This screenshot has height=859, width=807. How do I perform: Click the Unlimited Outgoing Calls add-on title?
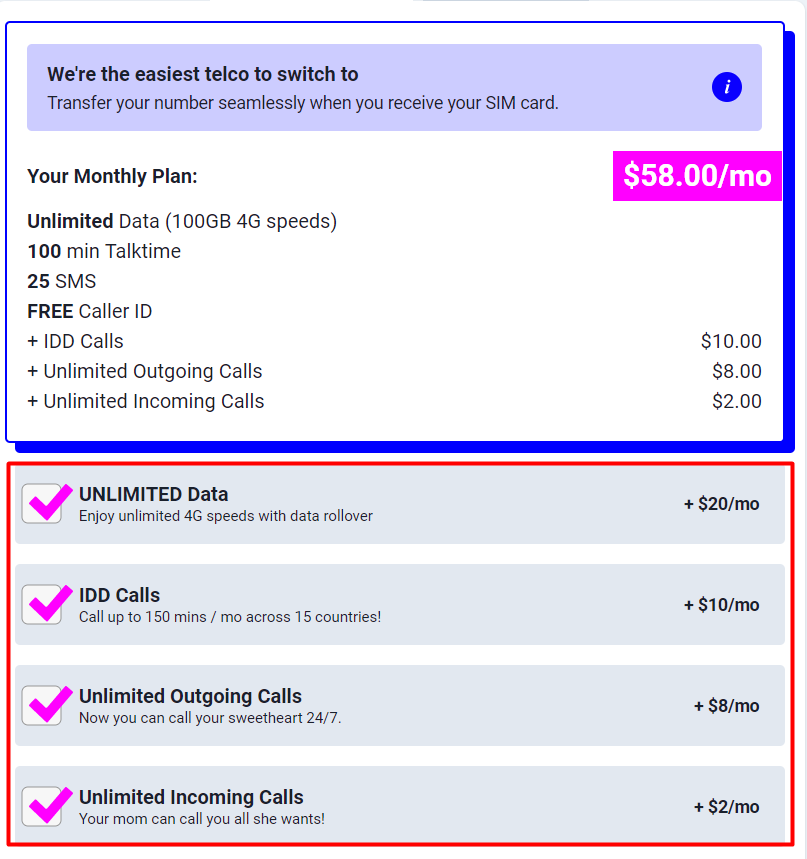tap(190, 696)
